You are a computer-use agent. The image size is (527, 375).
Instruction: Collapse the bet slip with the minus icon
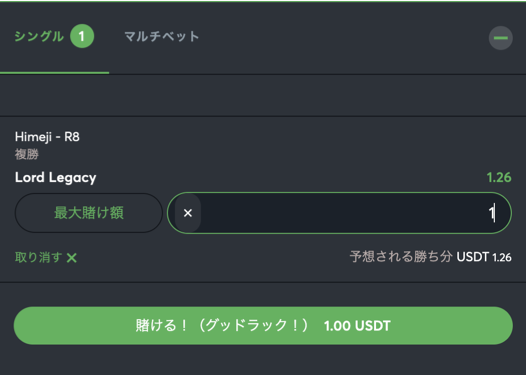tap(500, 38)
